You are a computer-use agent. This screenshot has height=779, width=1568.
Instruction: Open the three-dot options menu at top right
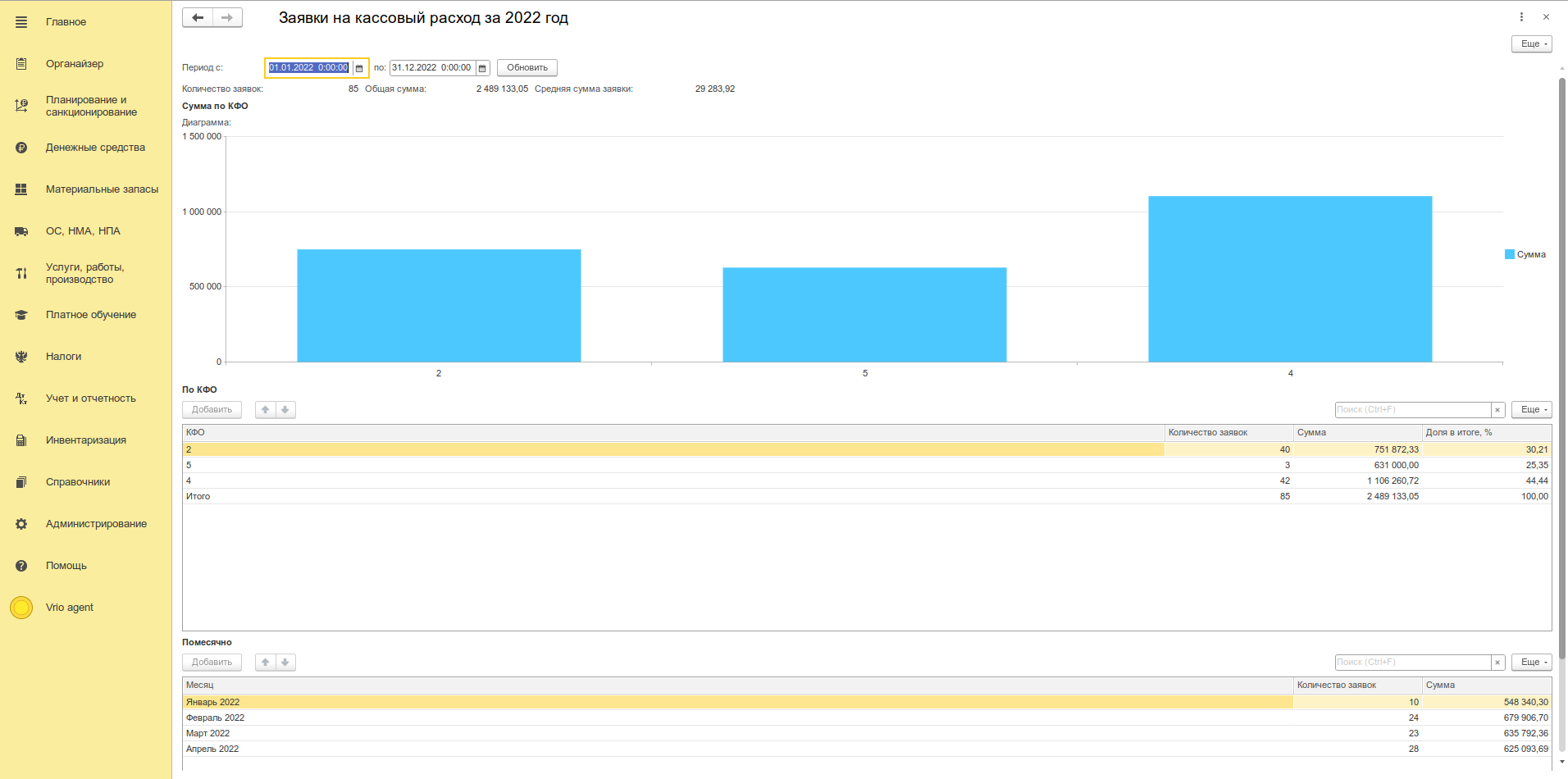[1521, 17]
